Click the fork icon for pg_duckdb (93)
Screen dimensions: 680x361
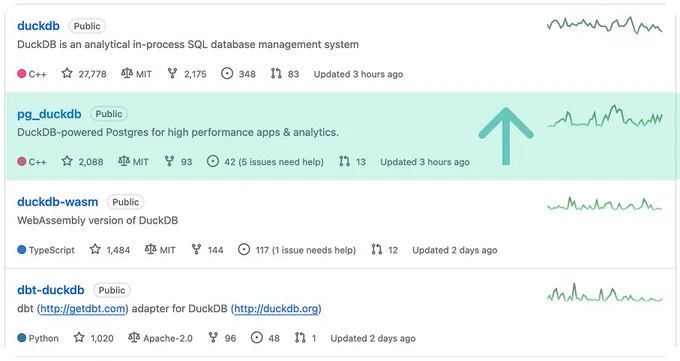169,162
